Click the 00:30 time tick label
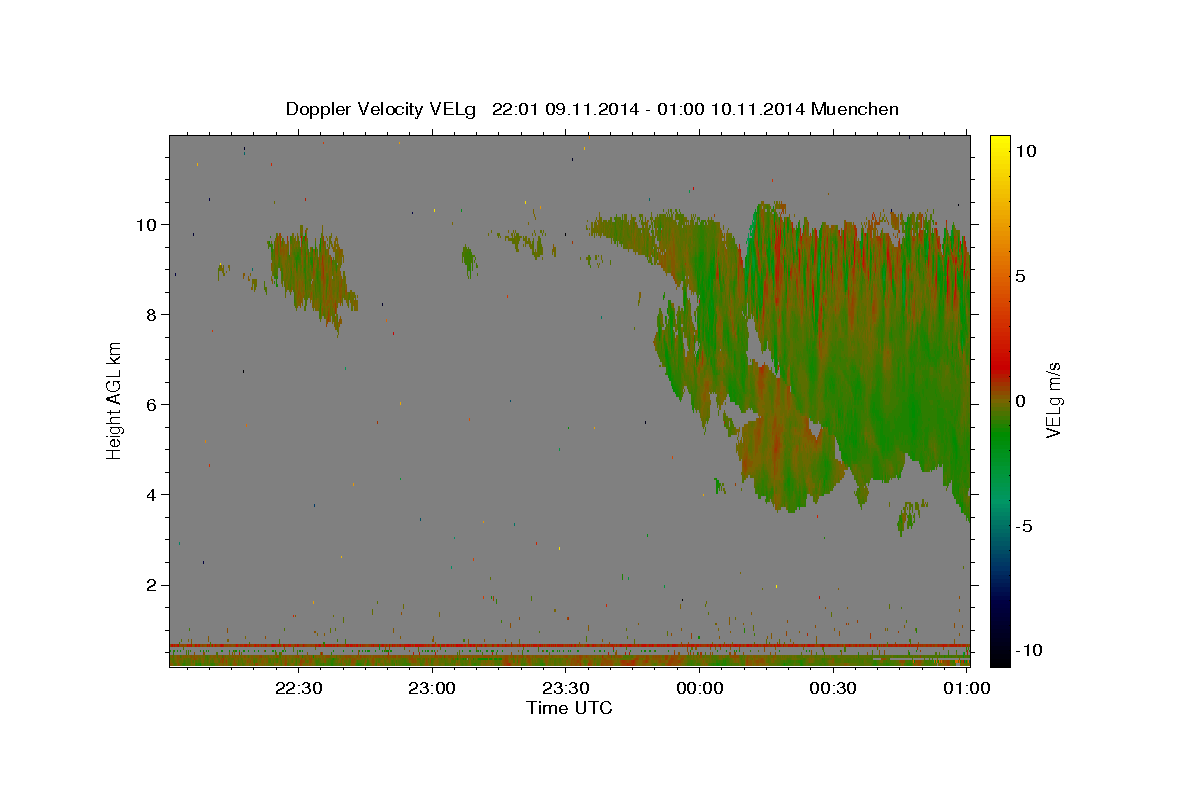This screenshot has width=1200, height=800. click(833, 688)
